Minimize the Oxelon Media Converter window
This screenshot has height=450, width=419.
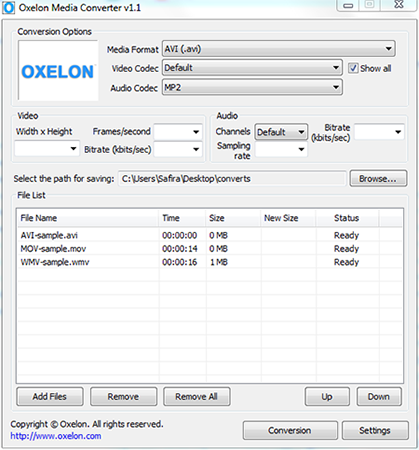pos(348,5)
